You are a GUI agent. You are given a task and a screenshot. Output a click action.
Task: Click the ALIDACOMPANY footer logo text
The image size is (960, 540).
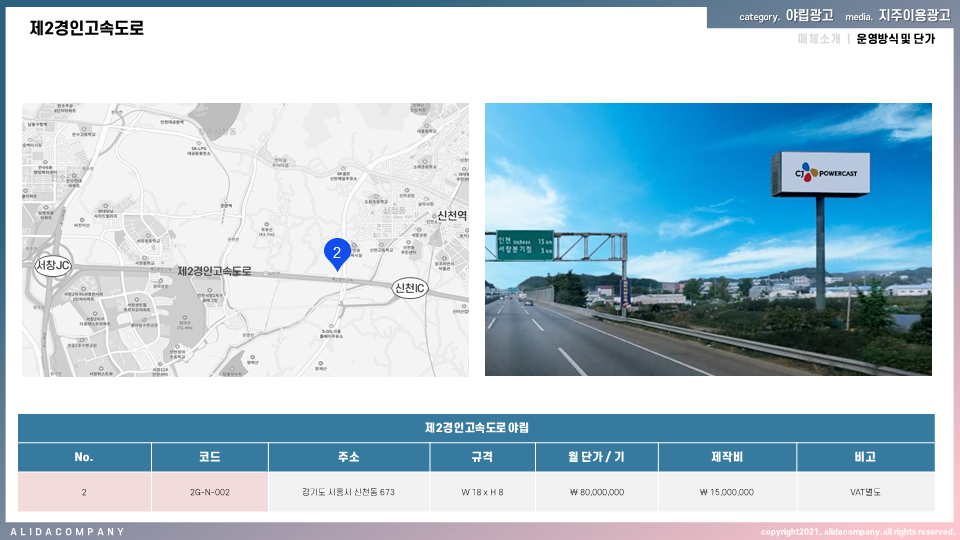click(x=68, y=531)
